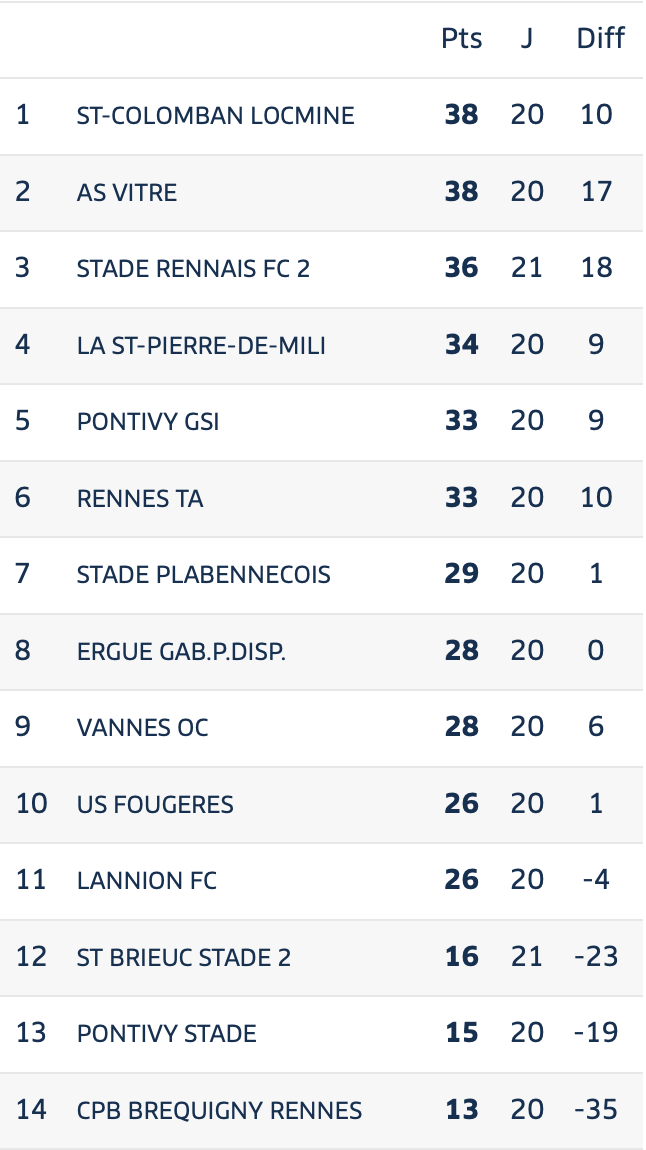Open the PONTIVY GSI team link

[x=148, y=422]
